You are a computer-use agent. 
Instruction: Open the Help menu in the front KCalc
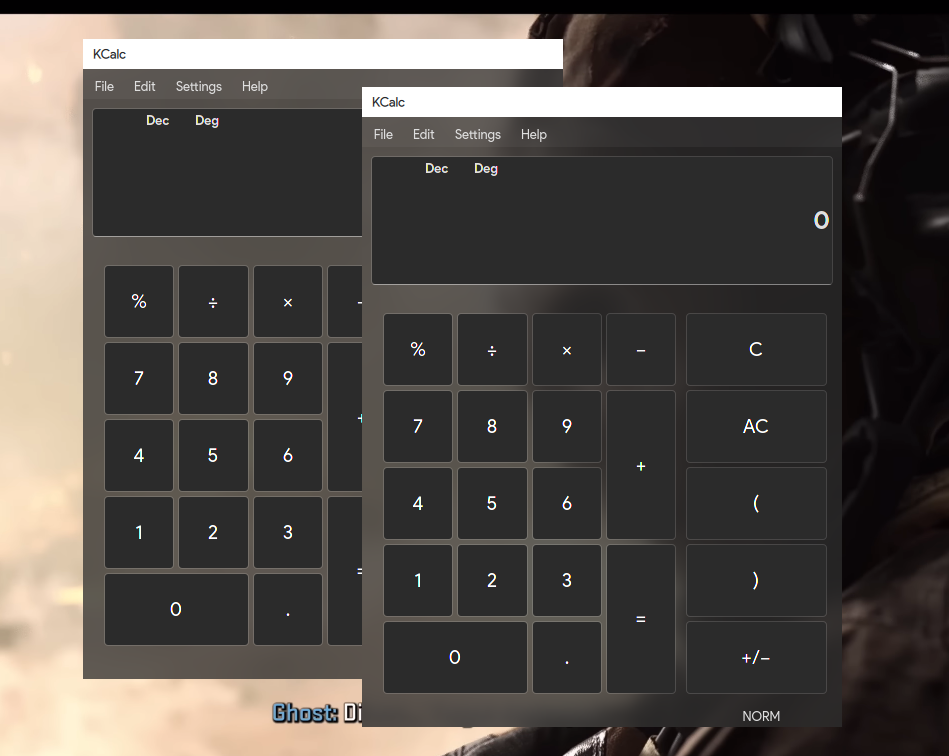(533, 134)
